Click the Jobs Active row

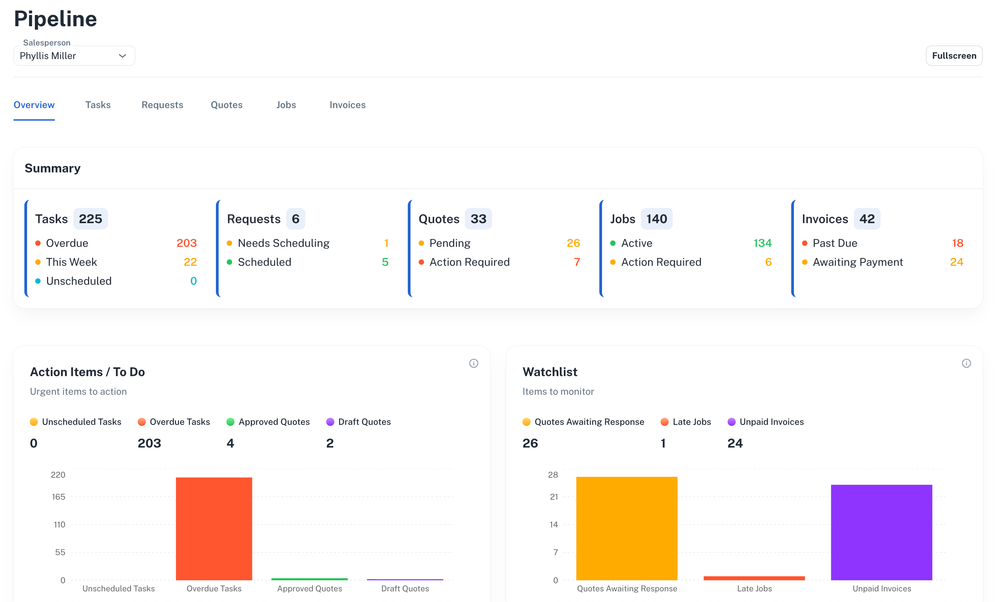click(x=691, y=243)
